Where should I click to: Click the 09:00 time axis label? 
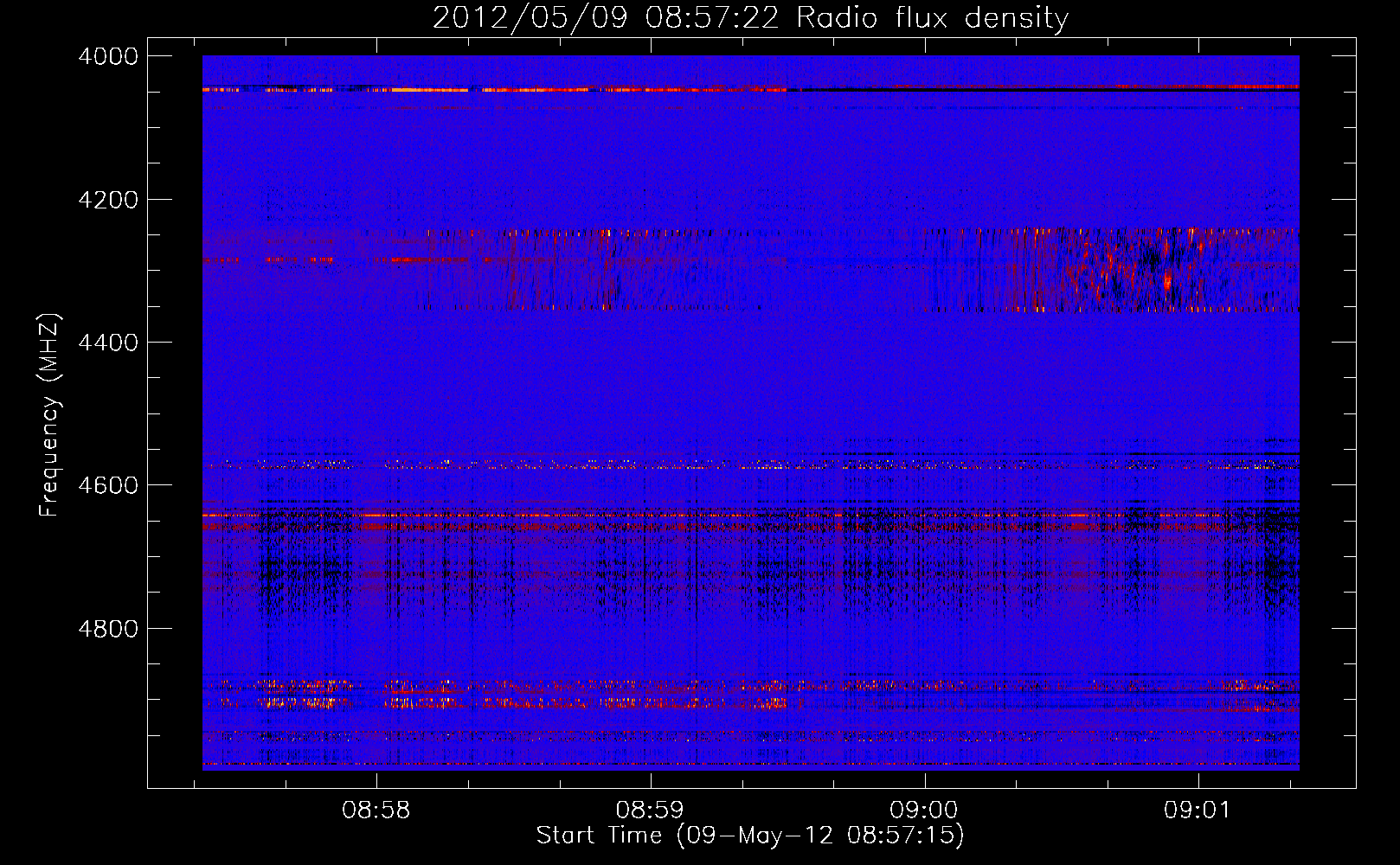click(924, 811)
